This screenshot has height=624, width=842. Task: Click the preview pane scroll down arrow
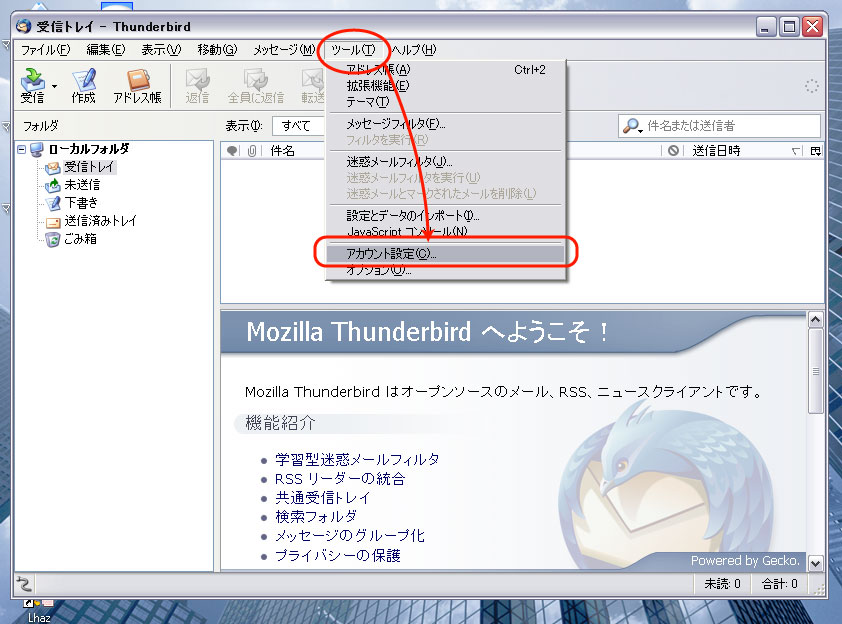[815, 563]
